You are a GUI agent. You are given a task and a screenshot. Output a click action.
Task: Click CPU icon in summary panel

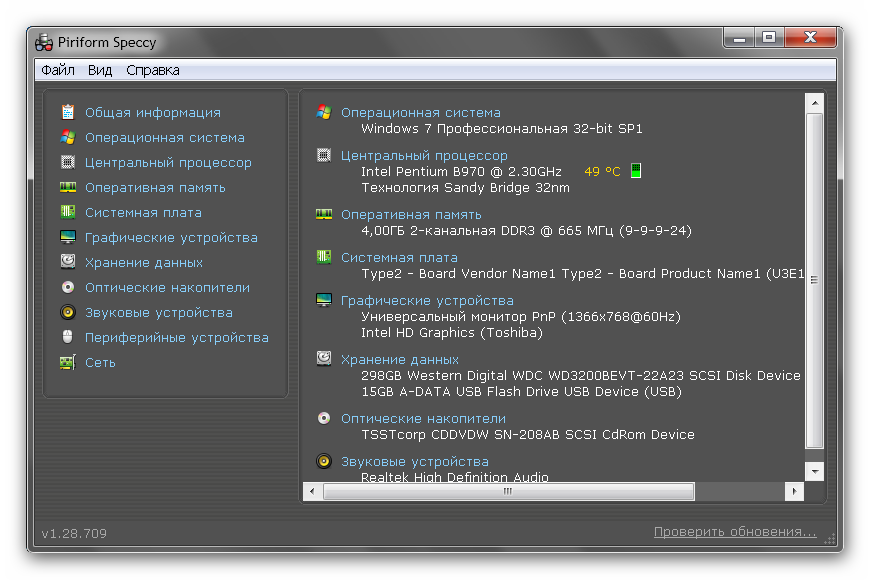coord(324,155)
